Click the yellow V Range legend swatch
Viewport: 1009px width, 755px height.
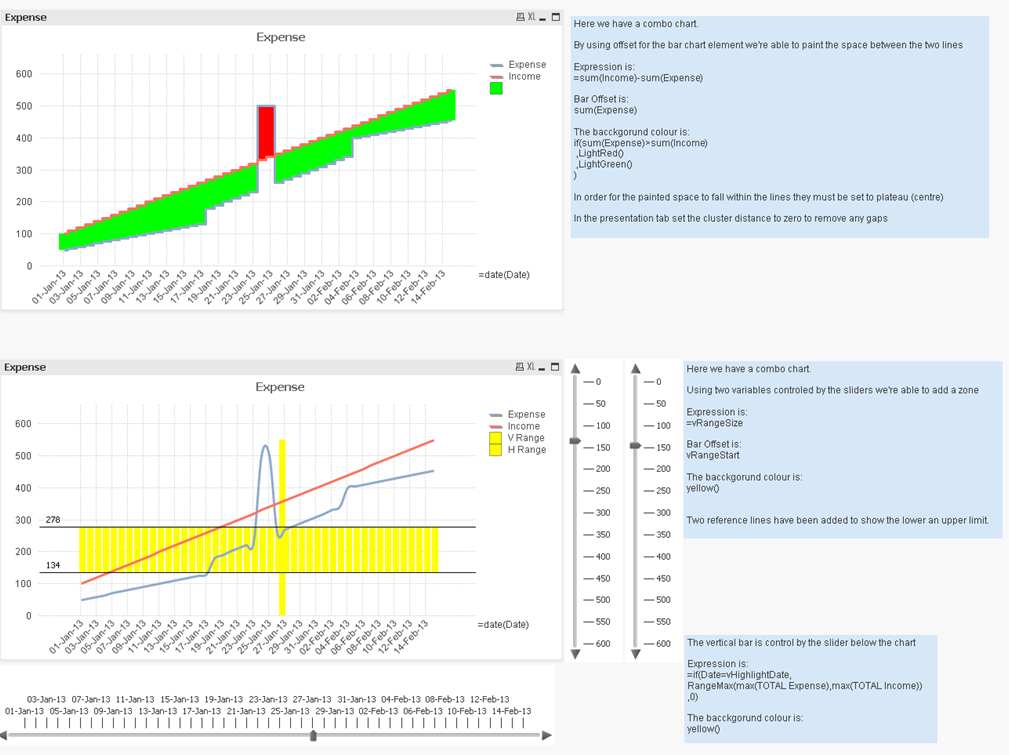[x=495, y=438]
